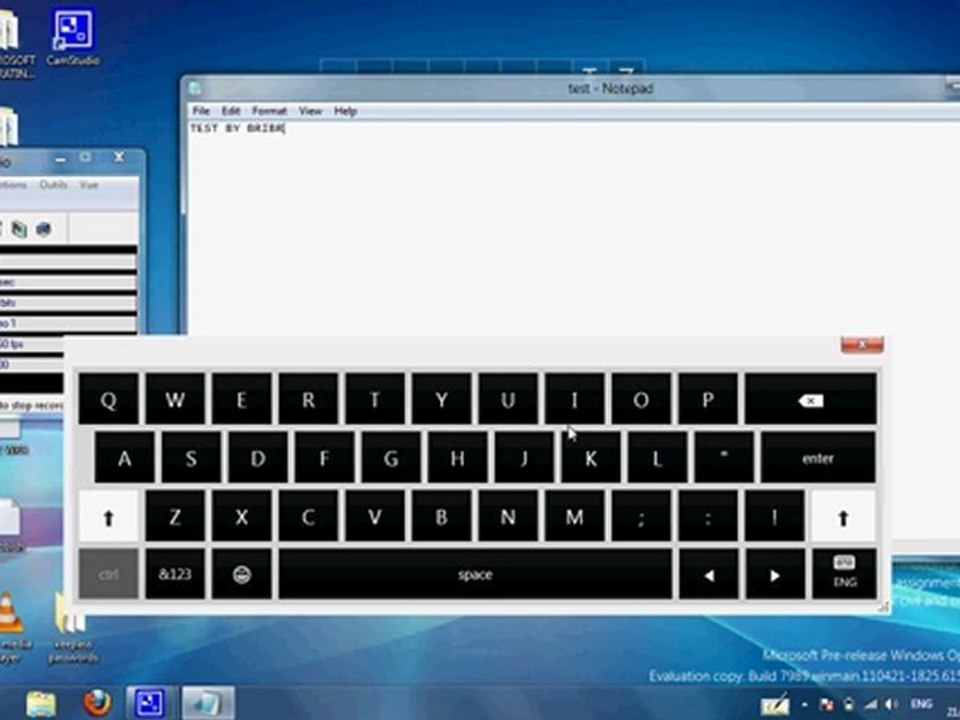Move cursor with right arrow key
Image resolution: width=960 pixels, height=720 pixels.
[x=775, y=574]
